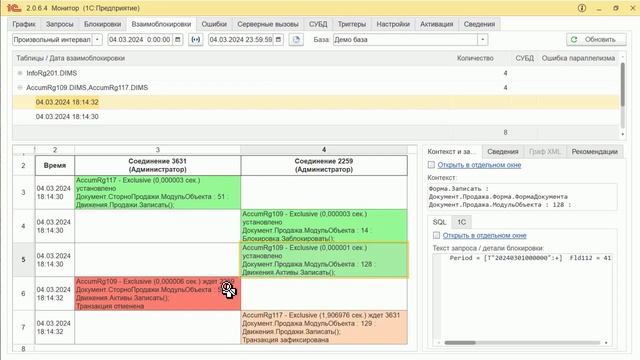Click spreadsheet column header 4
Screen dimensions: 640x360
pos(324,150)
